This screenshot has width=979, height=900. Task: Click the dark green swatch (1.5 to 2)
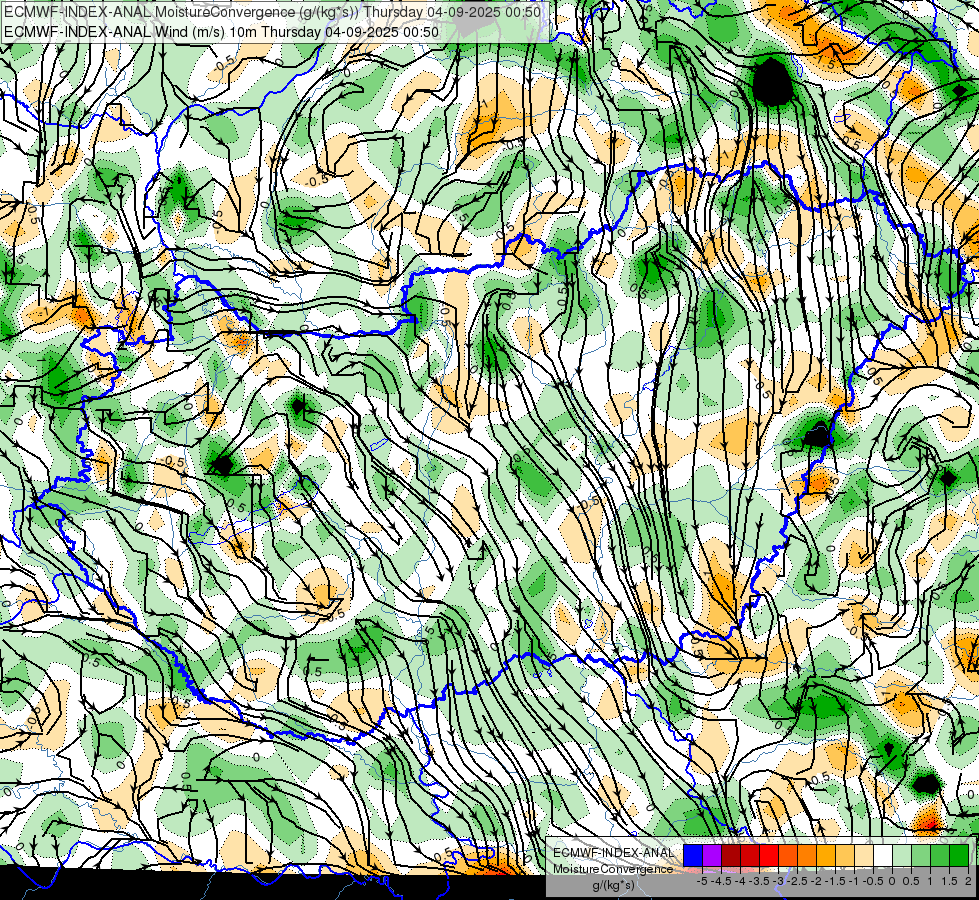click(959, 856)
